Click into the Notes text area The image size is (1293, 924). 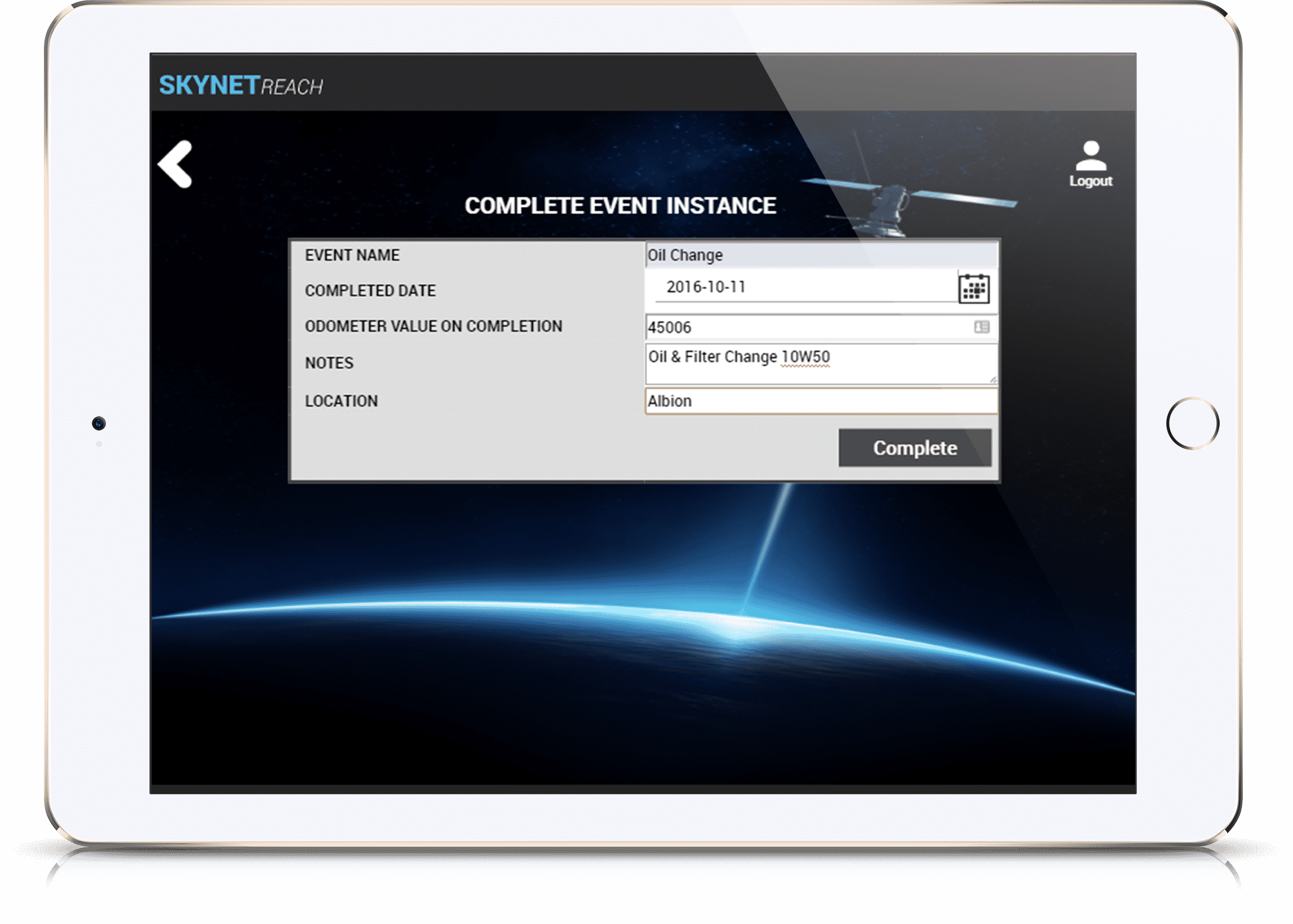(821, 364)
